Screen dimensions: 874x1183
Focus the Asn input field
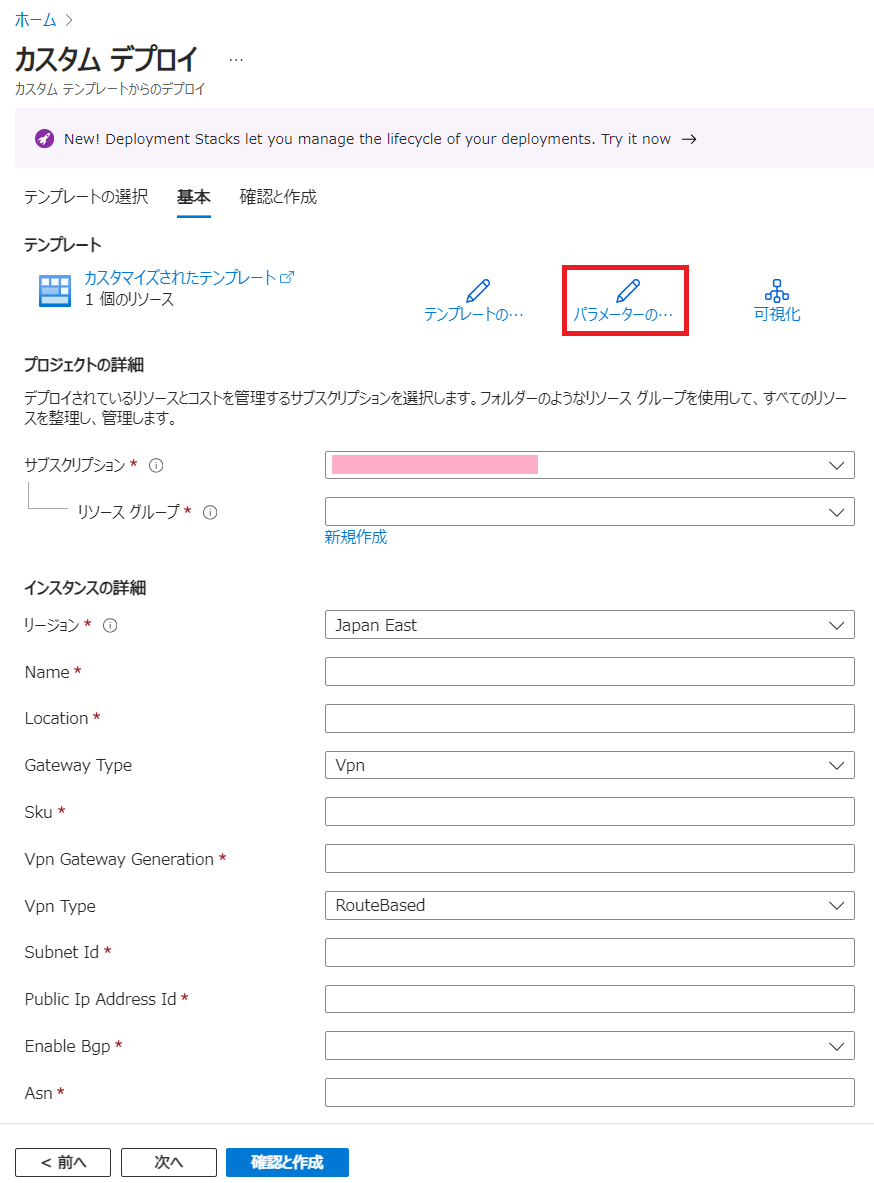(589, 1092)
